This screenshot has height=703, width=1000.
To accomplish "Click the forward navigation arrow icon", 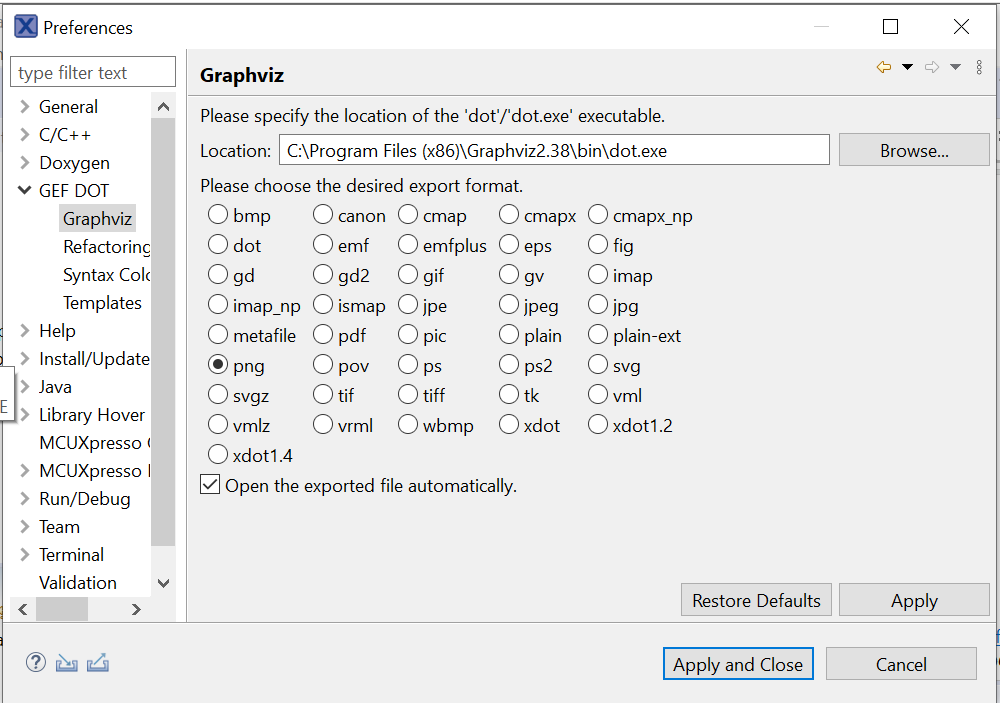I will [932, 67].
